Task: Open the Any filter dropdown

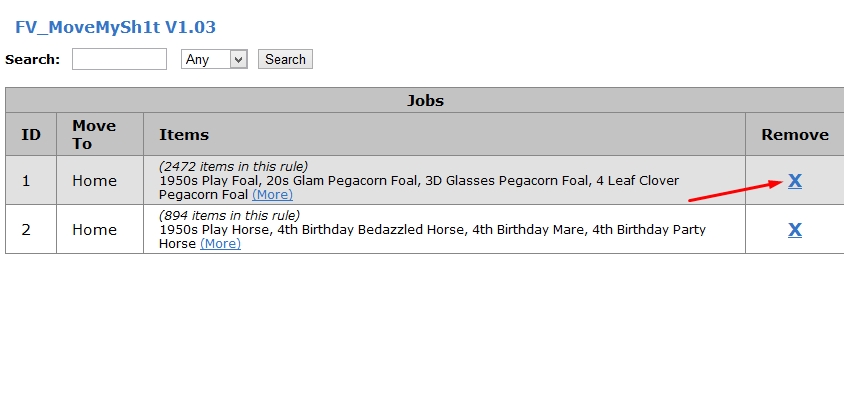Action: [214, 59]
